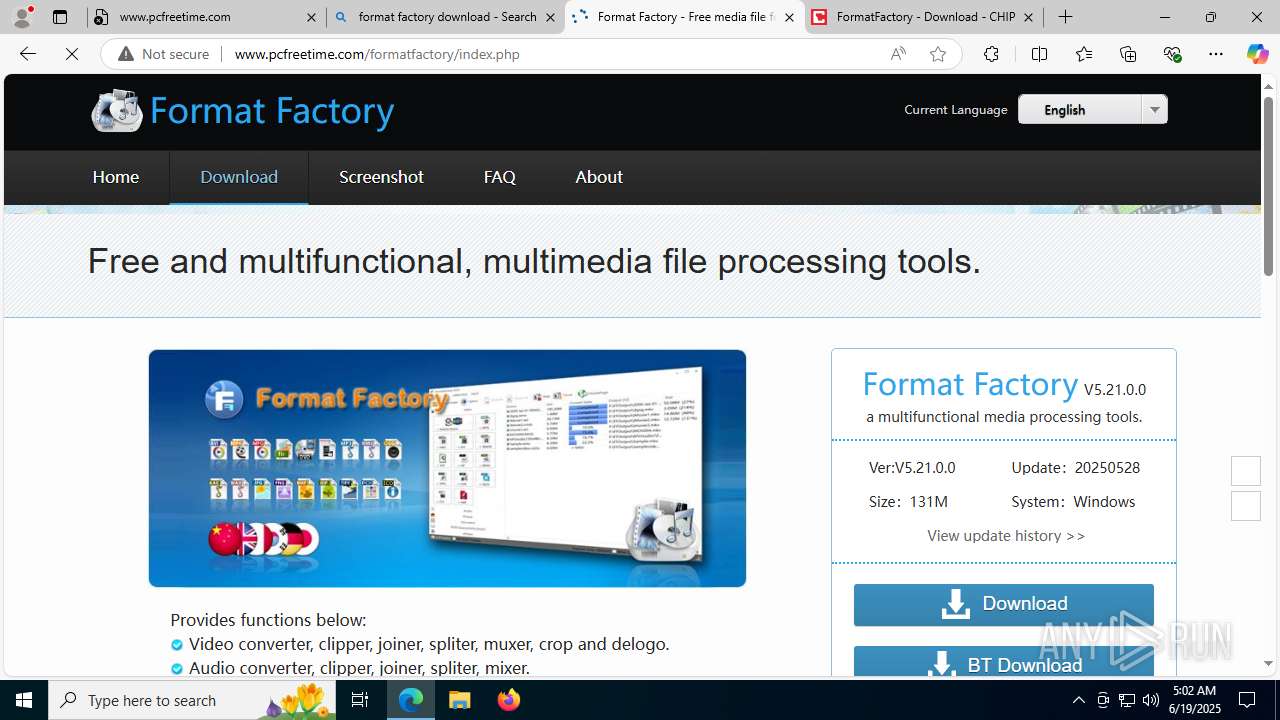This screenshot has width=1280, height=720.
Task: Click 'Audio converter, clipper, joiner' line
Action: [359, 668]
